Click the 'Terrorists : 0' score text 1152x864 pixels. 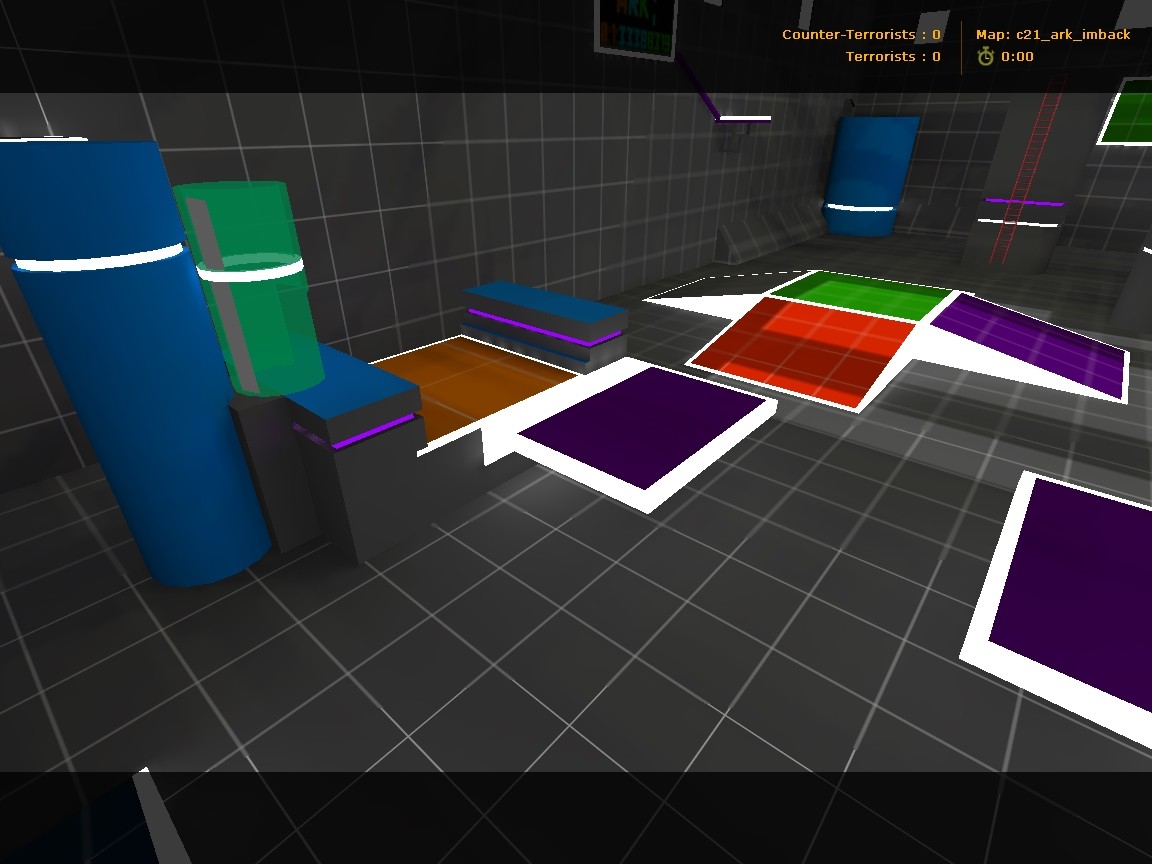893,57
